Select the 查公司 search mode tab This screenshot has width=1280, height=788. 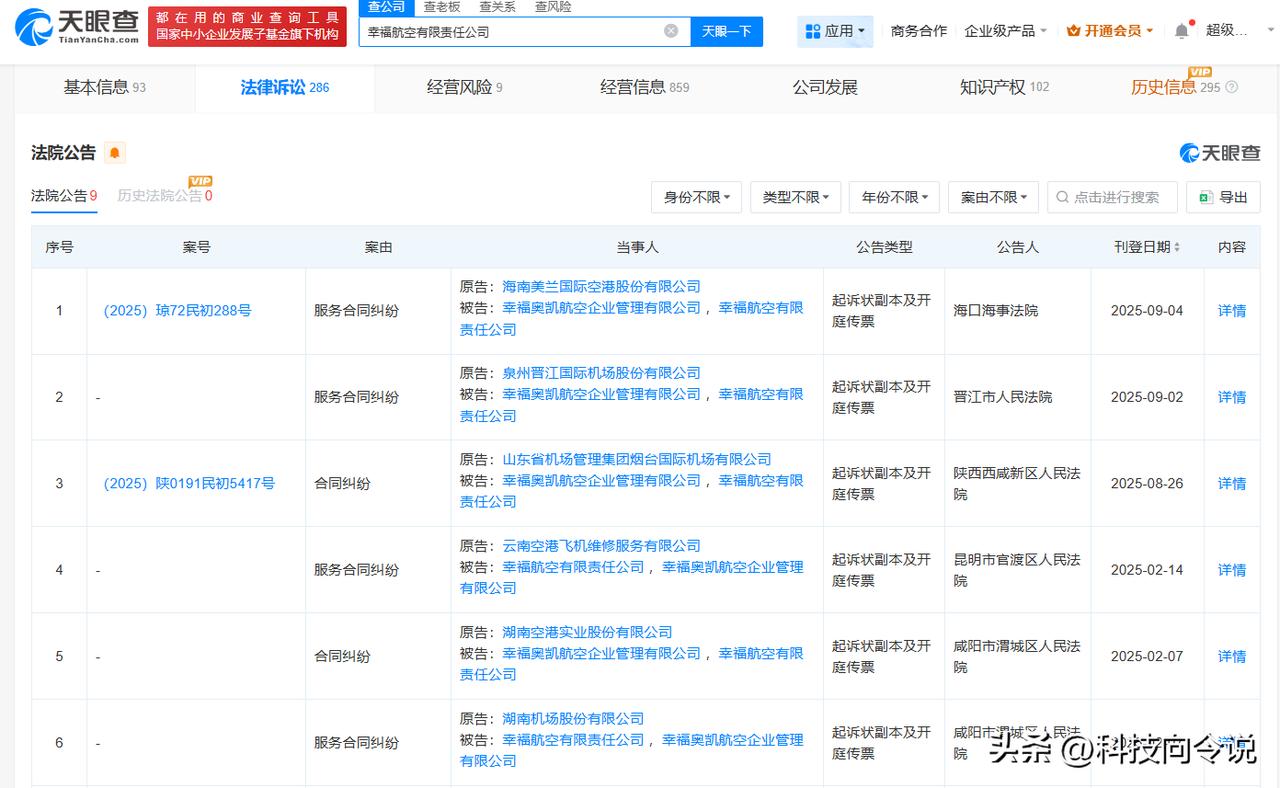click(386, 7)
